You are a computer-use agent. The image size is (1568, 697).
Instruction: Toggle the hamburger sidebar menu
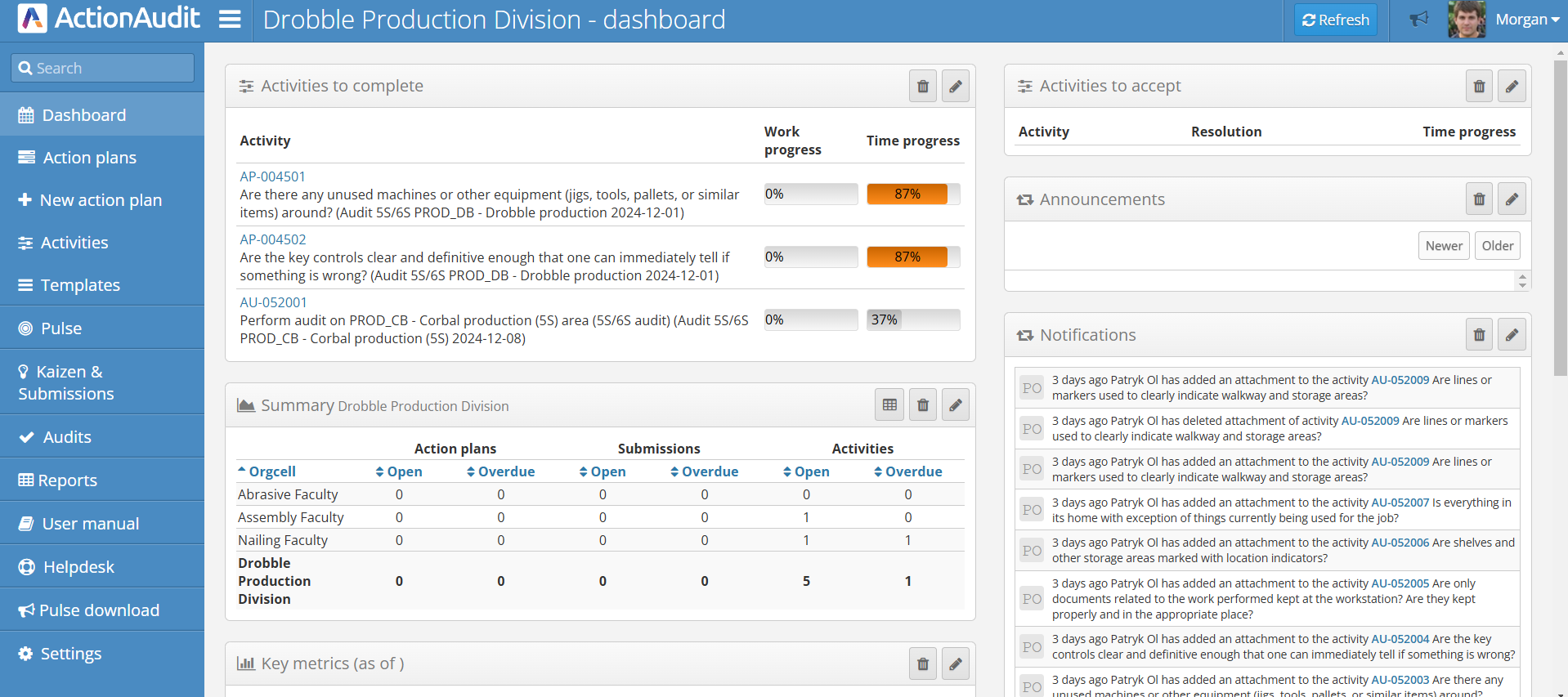coord(230,20)
